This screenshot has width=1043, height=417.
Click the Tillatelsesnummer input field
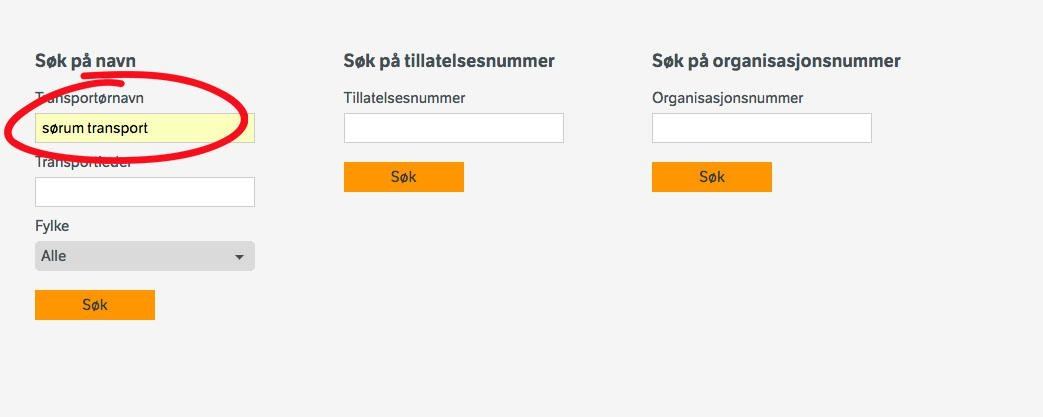coord(454,128)
